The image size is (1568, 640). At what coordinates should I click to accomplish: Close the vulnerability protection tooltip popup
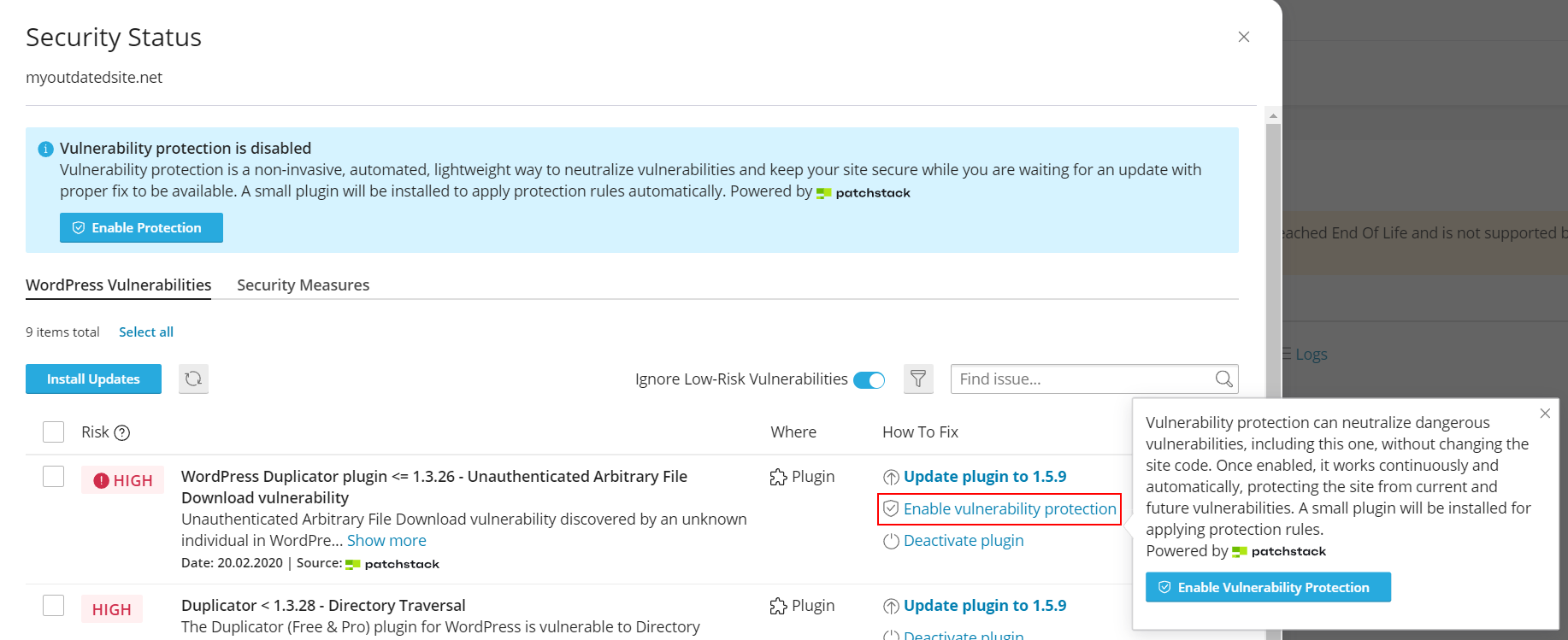[x=1544, y=414]
